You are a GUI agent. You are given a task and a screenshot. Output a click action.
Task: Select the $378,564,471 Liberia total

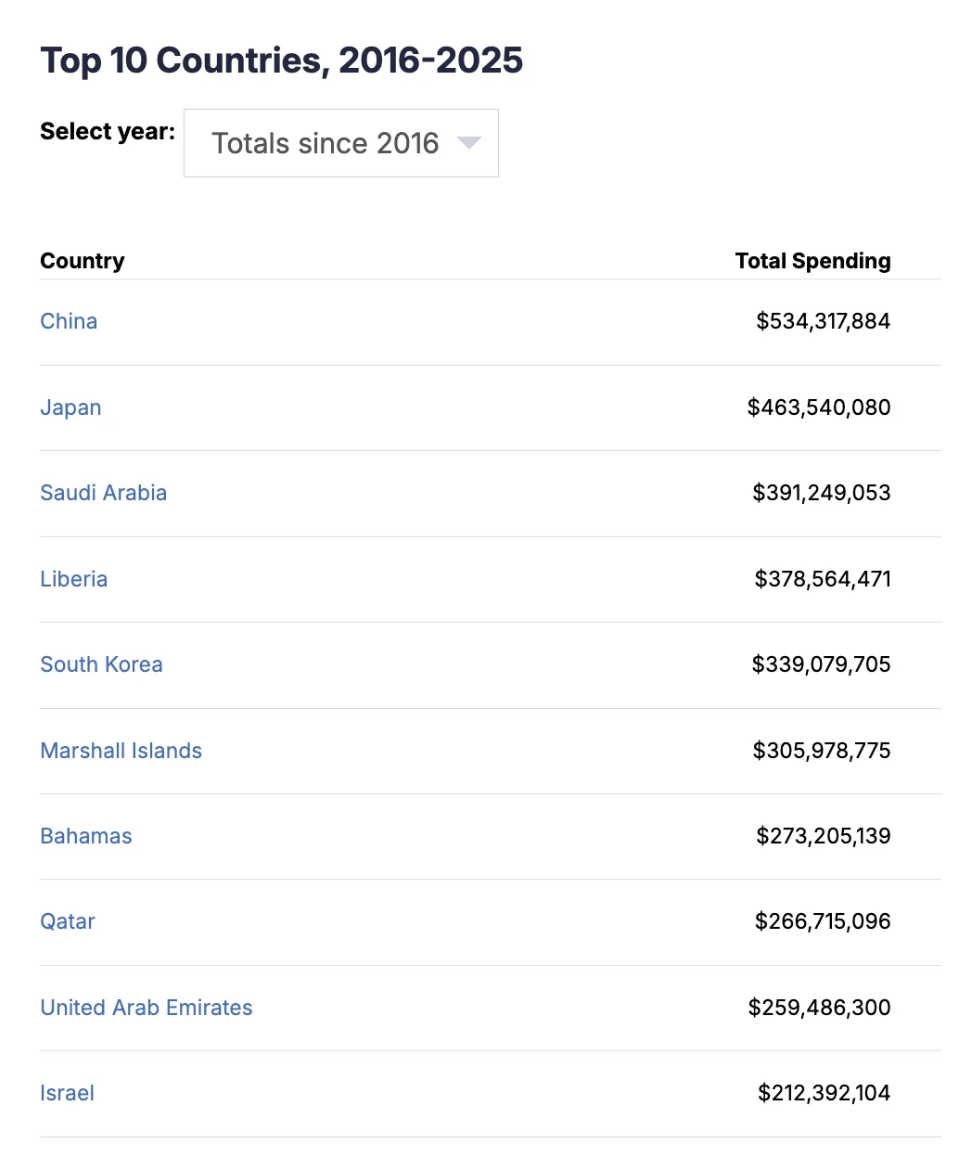[x=822, y=579]
